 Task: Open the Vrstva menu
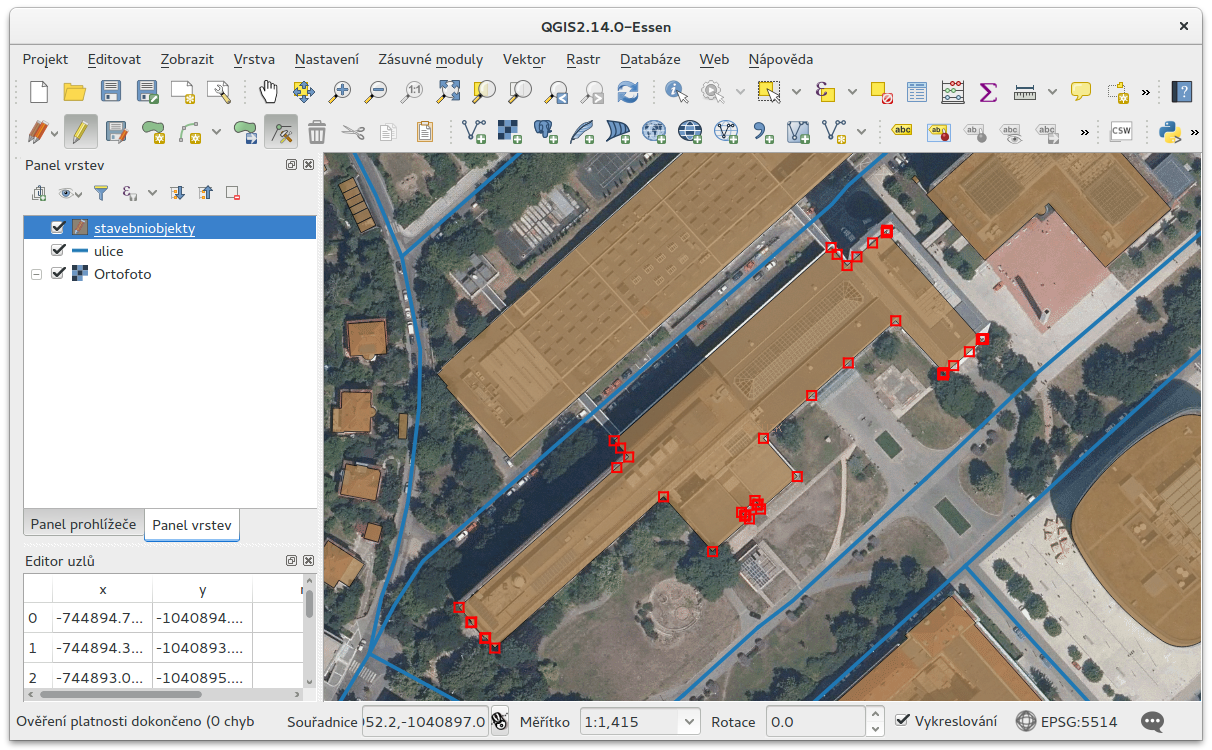254,59
